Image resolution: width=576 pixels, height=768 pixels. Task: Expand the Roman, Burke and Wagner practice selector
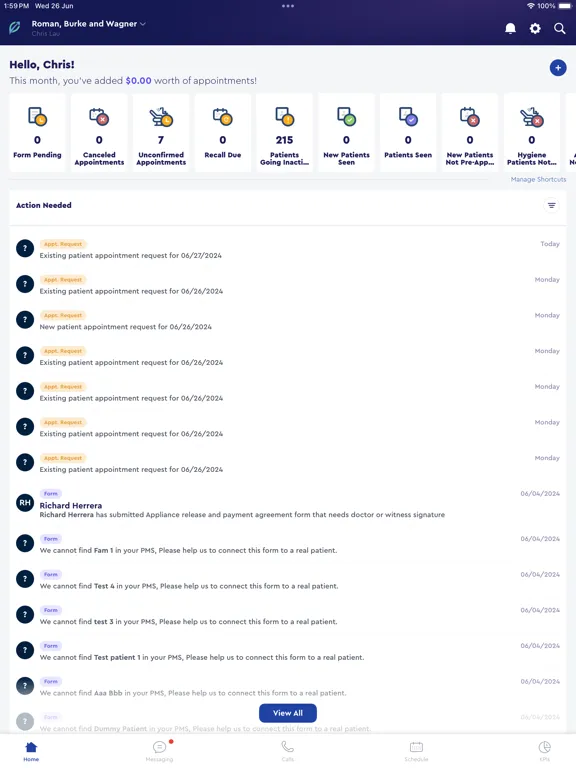(89, 24)
